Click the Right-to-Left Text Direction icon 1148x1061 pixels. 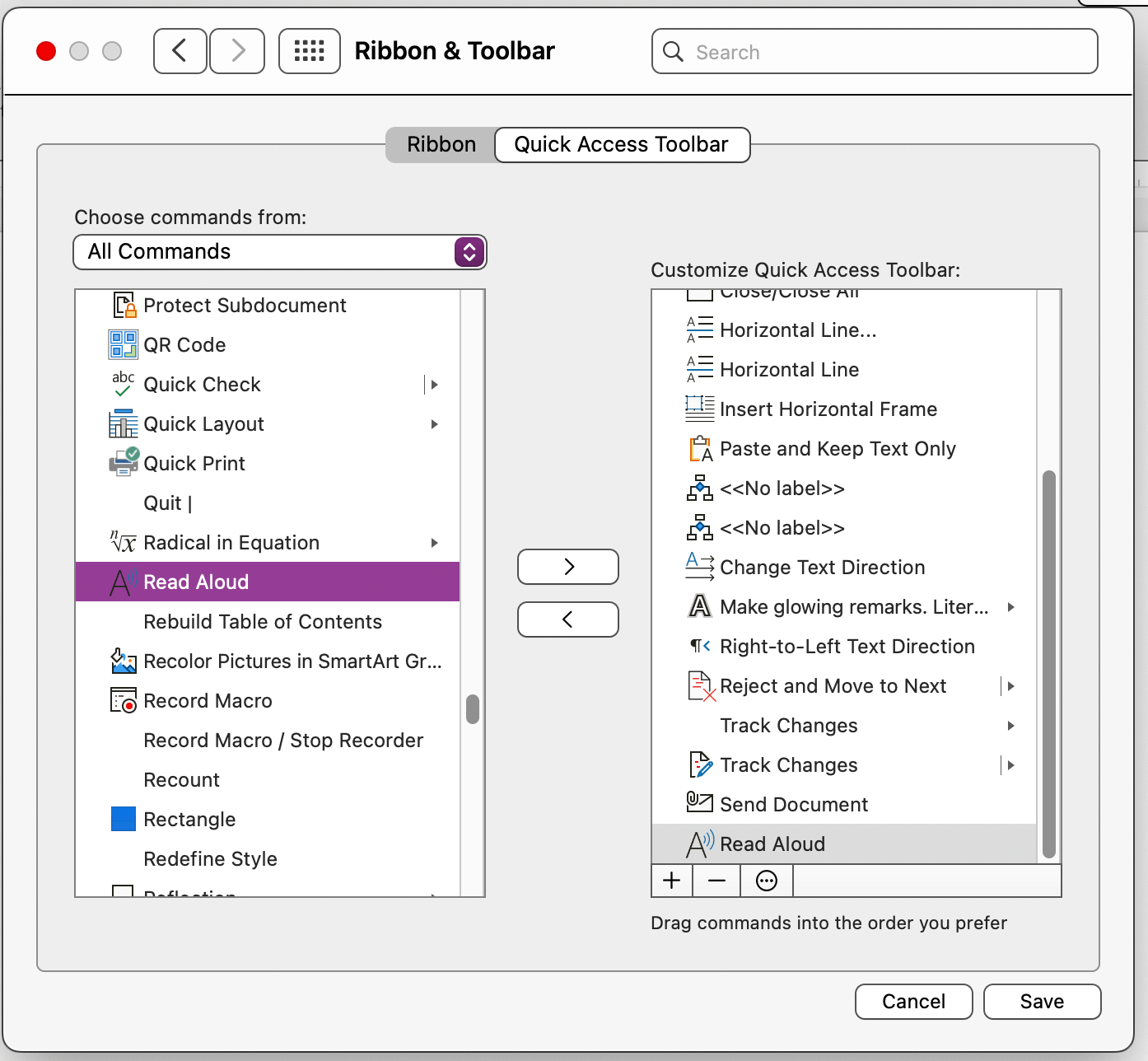[700, 646]
